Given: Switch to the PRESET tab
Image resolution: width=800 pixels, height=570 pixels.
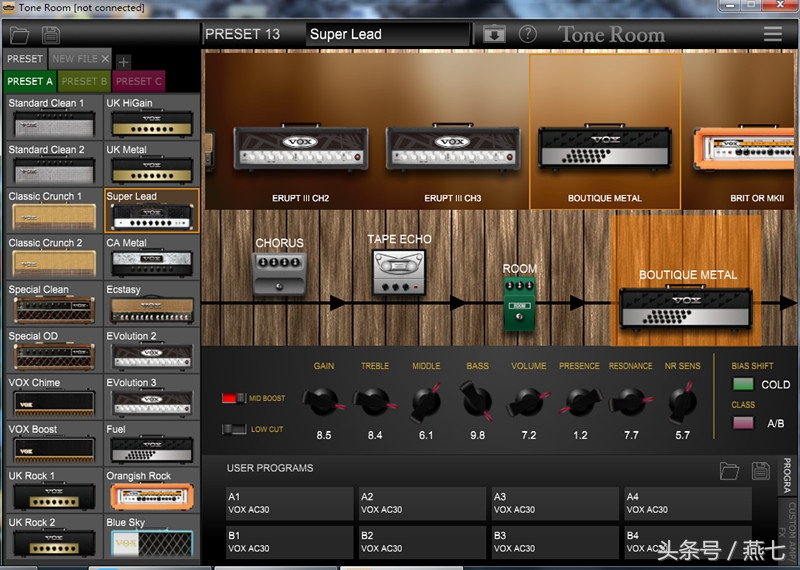Looking at the screenshot, I should click(x=24, y=59).
